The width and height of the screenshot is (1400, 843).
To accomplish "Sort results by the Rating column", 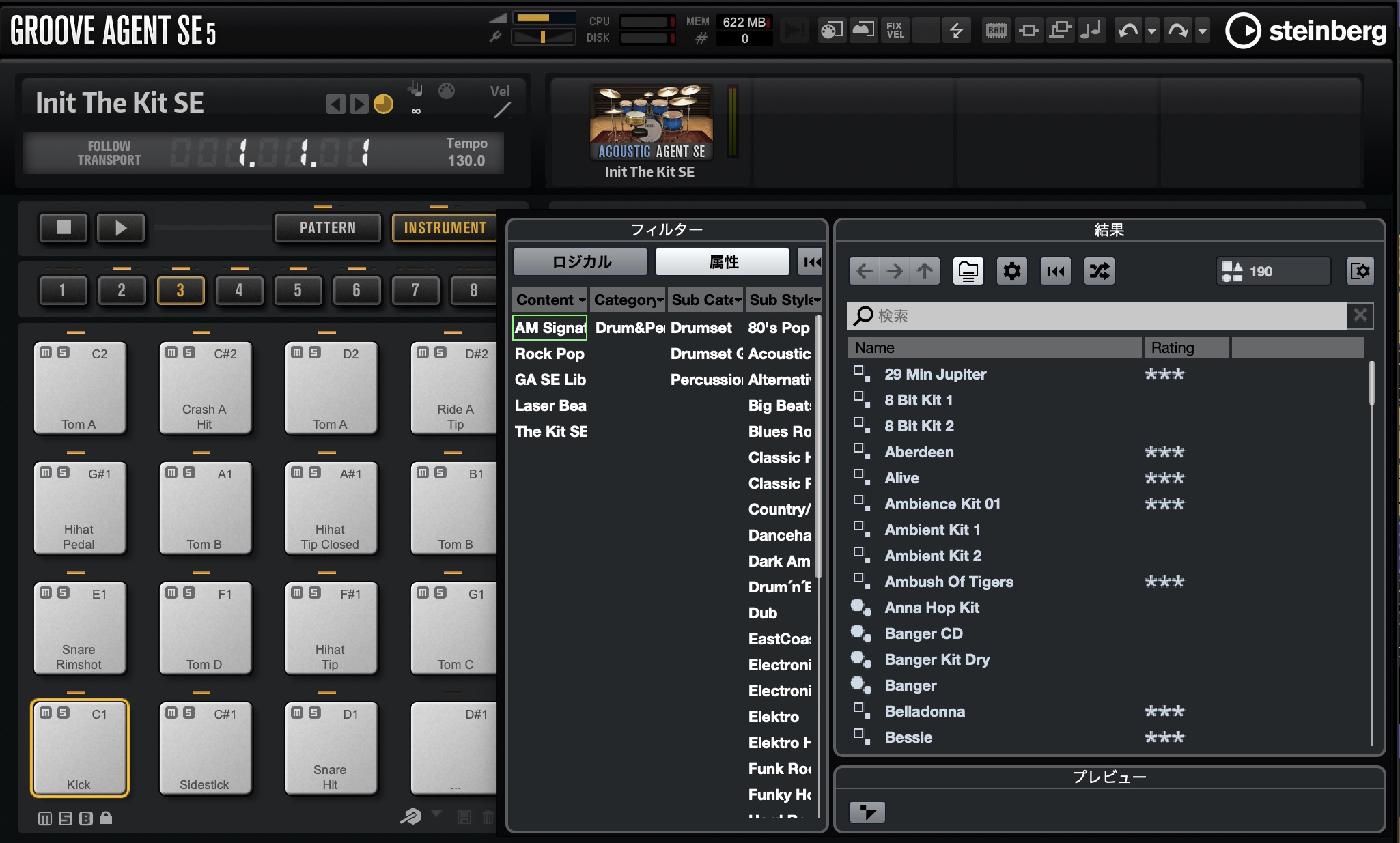I will click(1186, 347).
